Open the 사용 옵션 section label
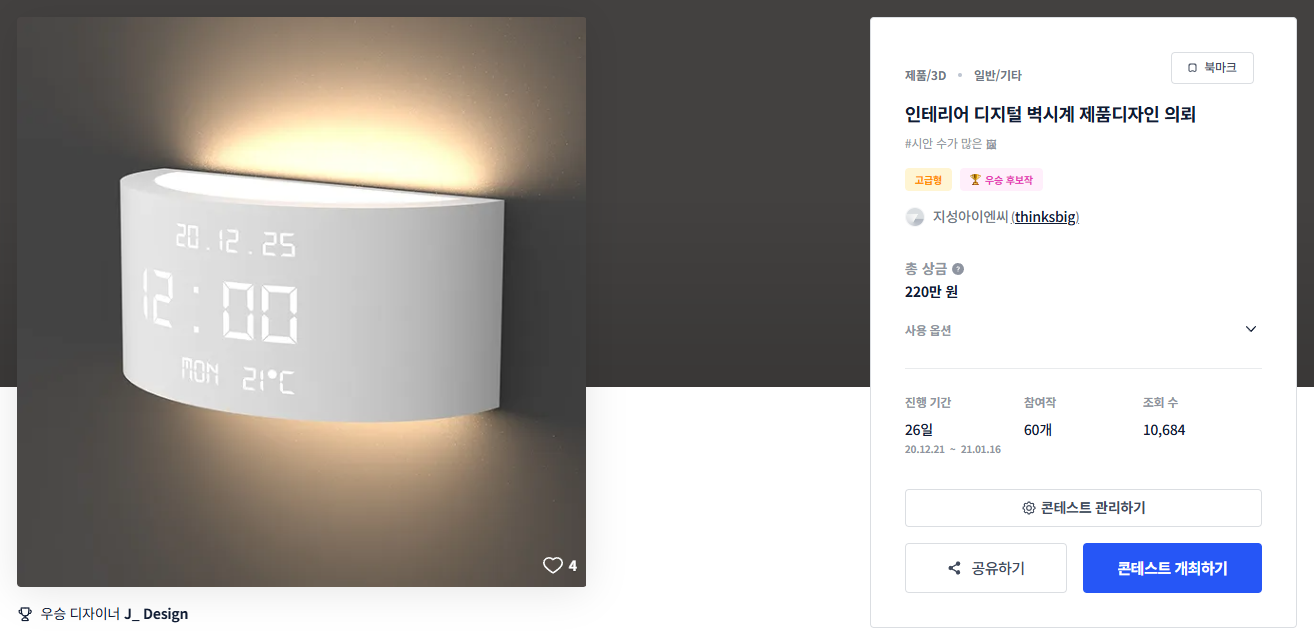 [x=928, y=330]
